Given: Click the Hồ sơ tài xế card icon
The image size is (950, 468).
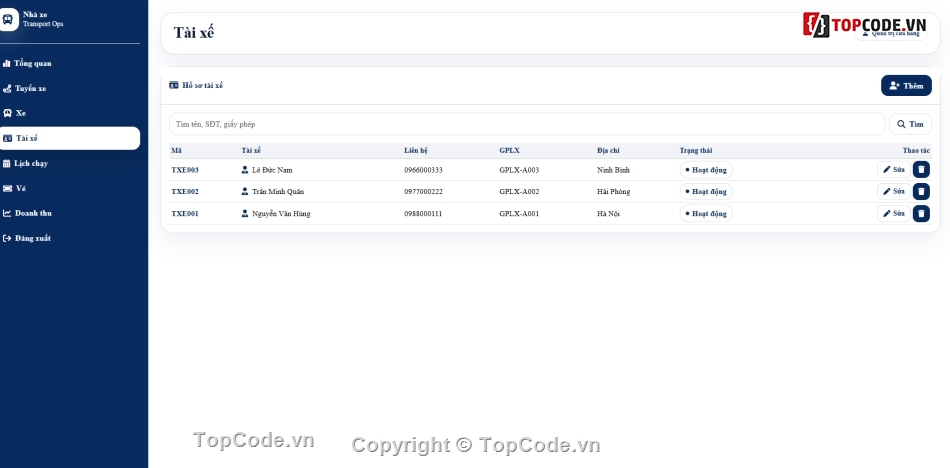Looking at the screenshot, I should (174, 85).
